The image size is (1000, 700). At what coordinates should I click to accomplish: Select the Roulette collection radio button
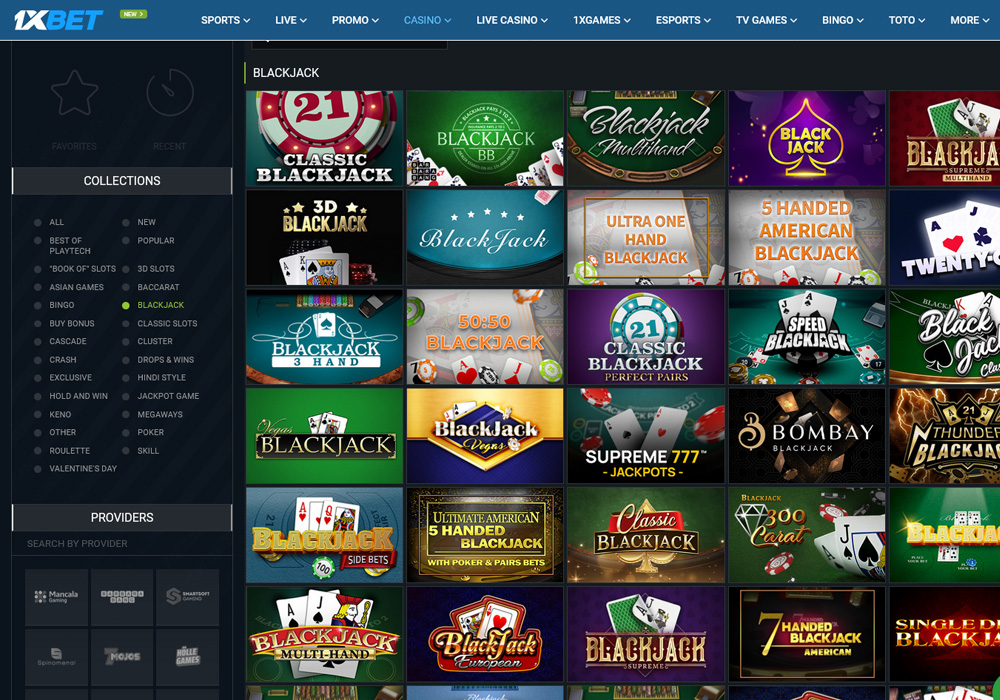tap(36, 450)
